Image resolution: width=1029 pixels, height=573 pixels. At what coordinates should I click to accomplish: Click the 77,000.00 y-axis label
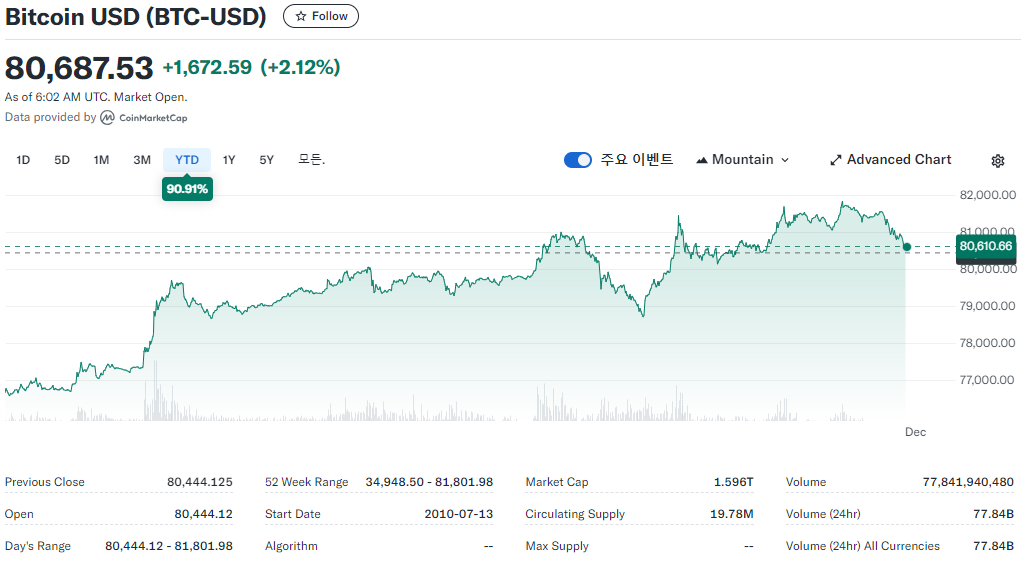coord(987,380)
